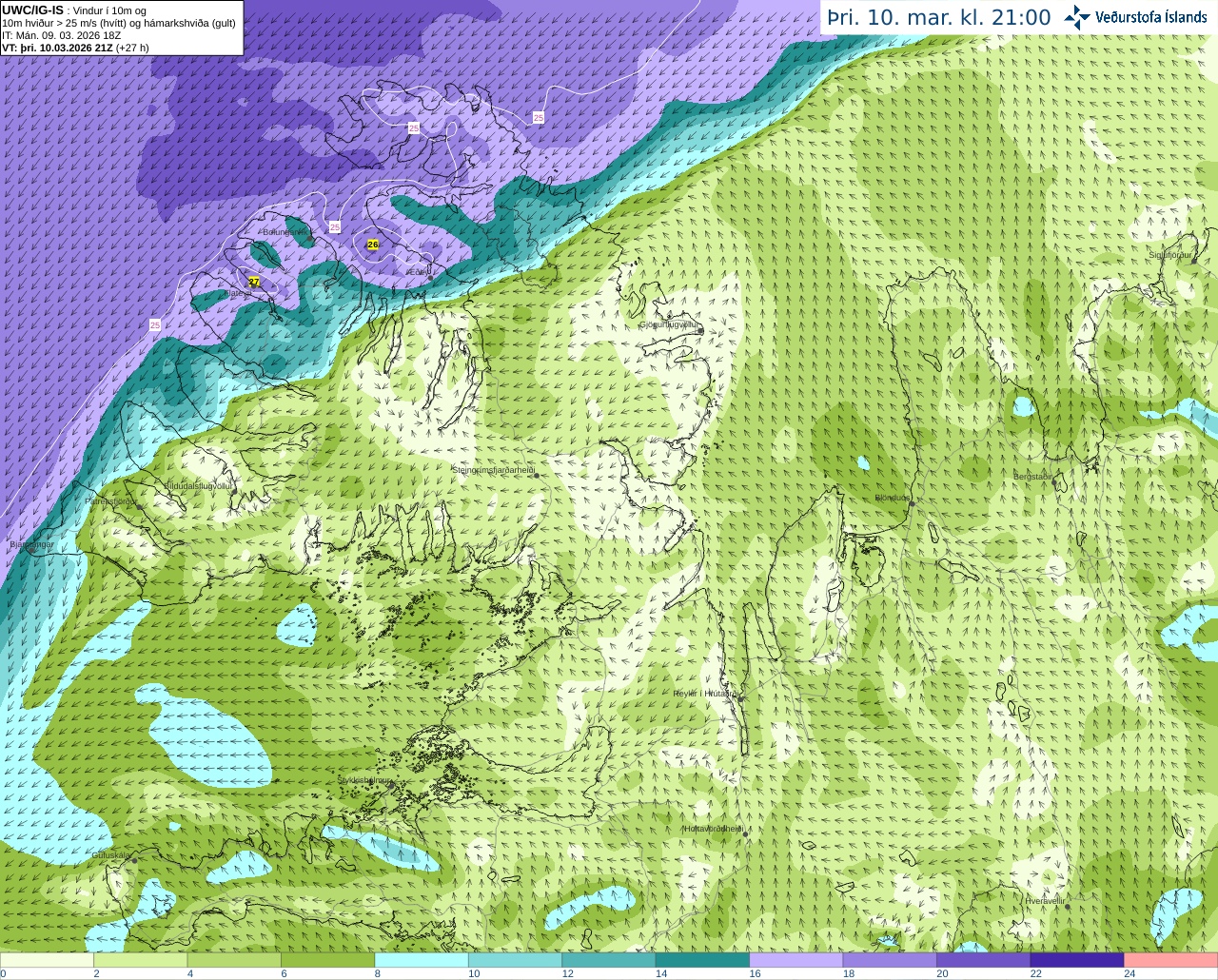Click the Hveravellir station label
1218x980 pixels.
pos(1045,900)
